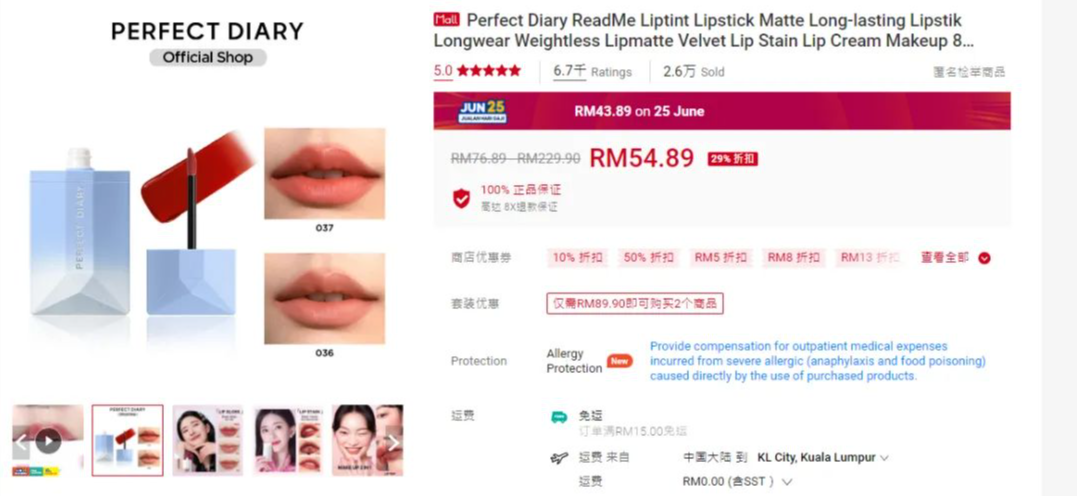The height and width of the screenshot is (496, 1077).
Task: Open KL City, Kuala Lumpur destination dropdown
Action: coord(822,458)
